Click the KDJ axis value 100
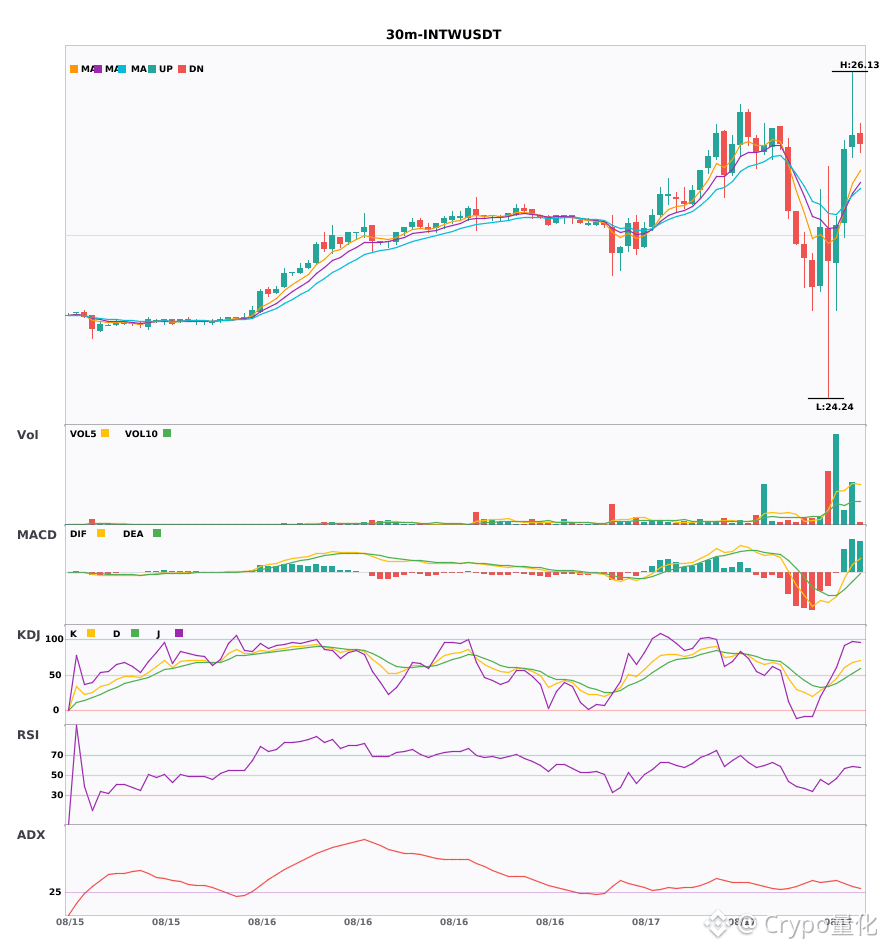Image resolution: width=885 pixels, height=950 pixels. pos(54,639)
